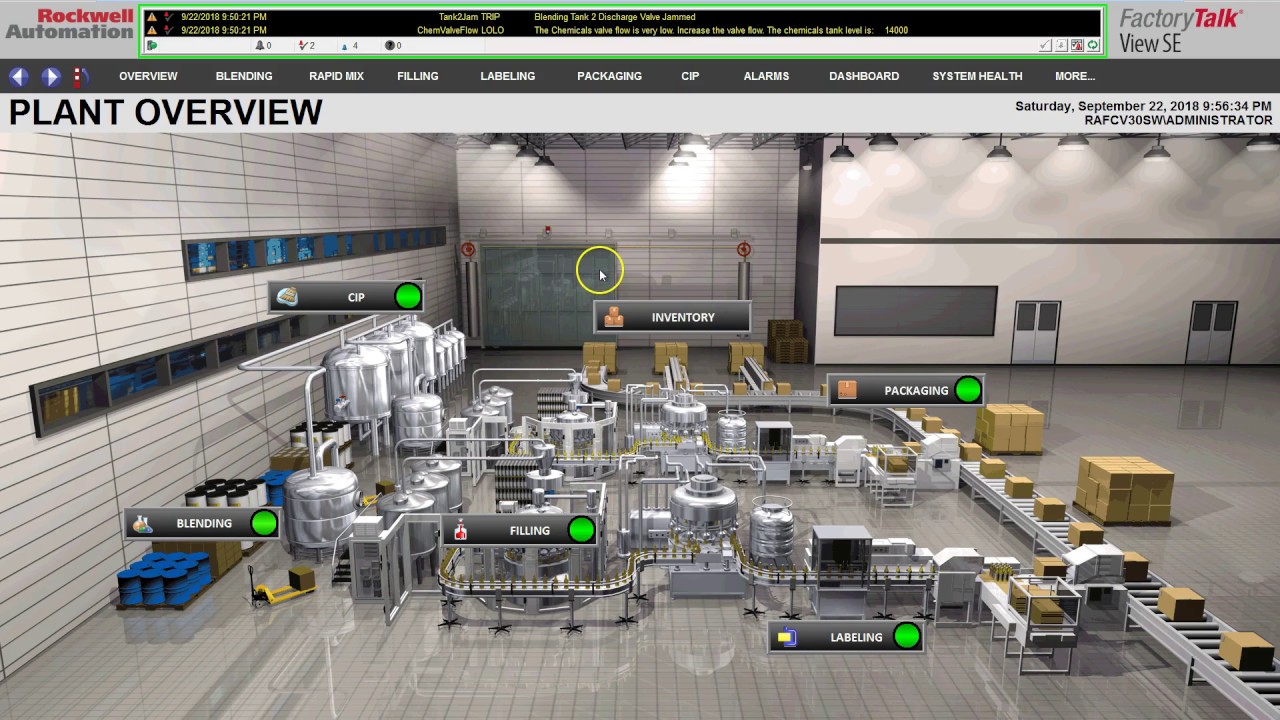1280x720 pixels.
Task: Open RAPID MIX from the navigation bar
Action: point(336,76)
